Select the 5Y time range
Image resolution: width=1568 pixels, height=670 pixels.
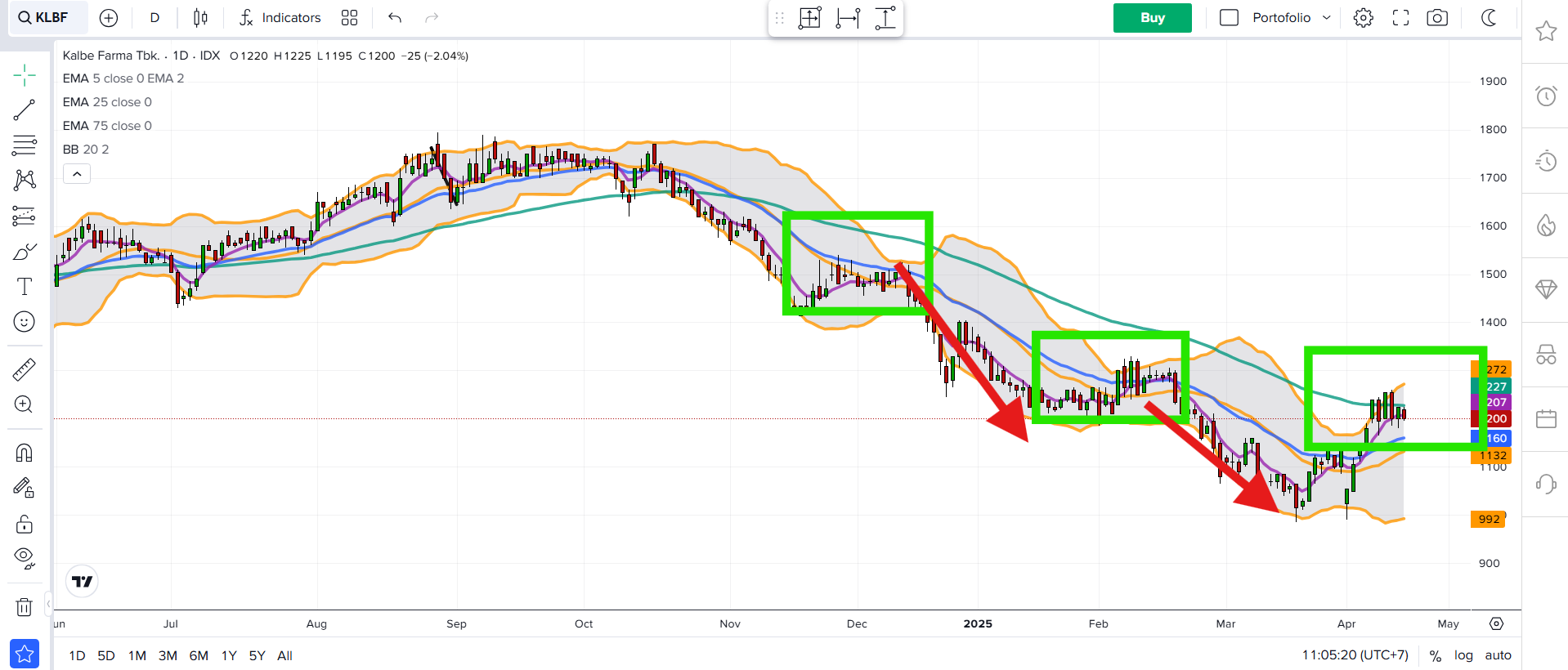coord(257,655)
